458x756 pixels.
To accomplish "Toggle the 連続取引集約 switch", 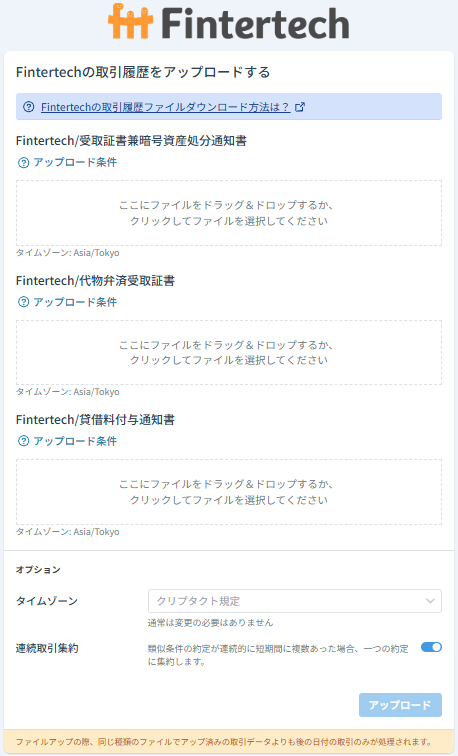I will click(431, 647).
